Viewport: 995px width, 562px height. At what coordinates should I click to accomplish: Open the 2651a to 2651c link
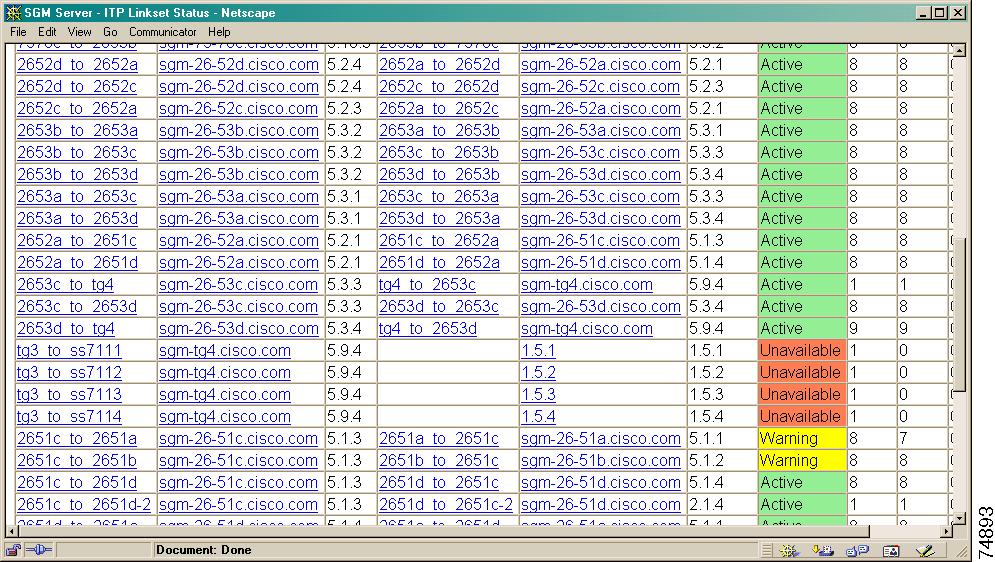point(438,439)
